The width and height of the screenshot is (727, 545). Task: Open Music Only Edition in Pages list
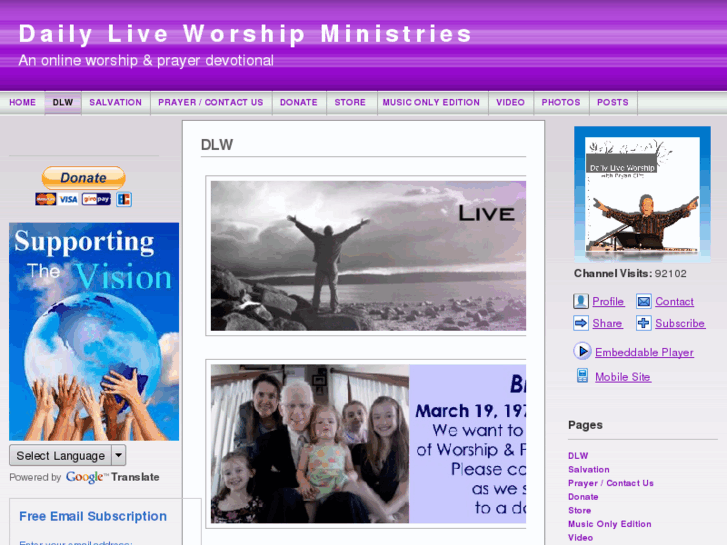pos(610,524)
